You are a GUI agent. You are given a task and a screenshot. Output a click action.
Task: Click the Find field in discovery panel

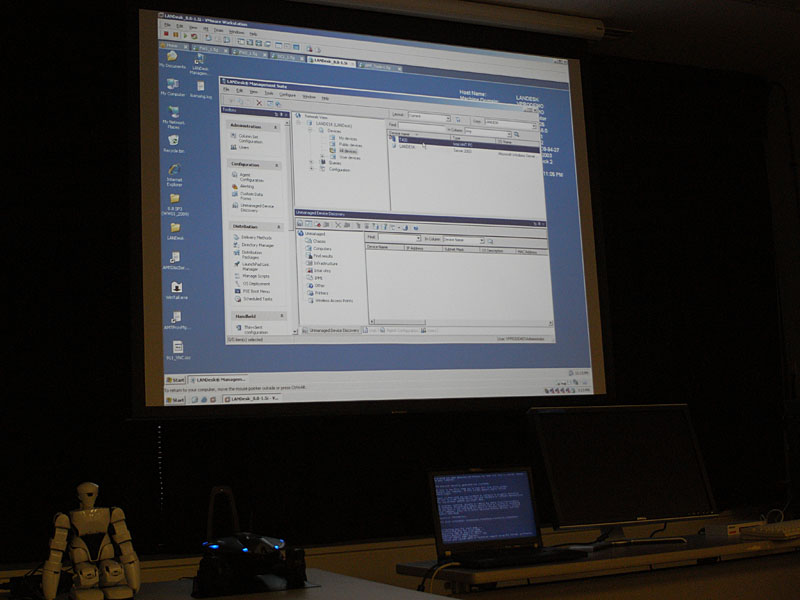point(398,238)
